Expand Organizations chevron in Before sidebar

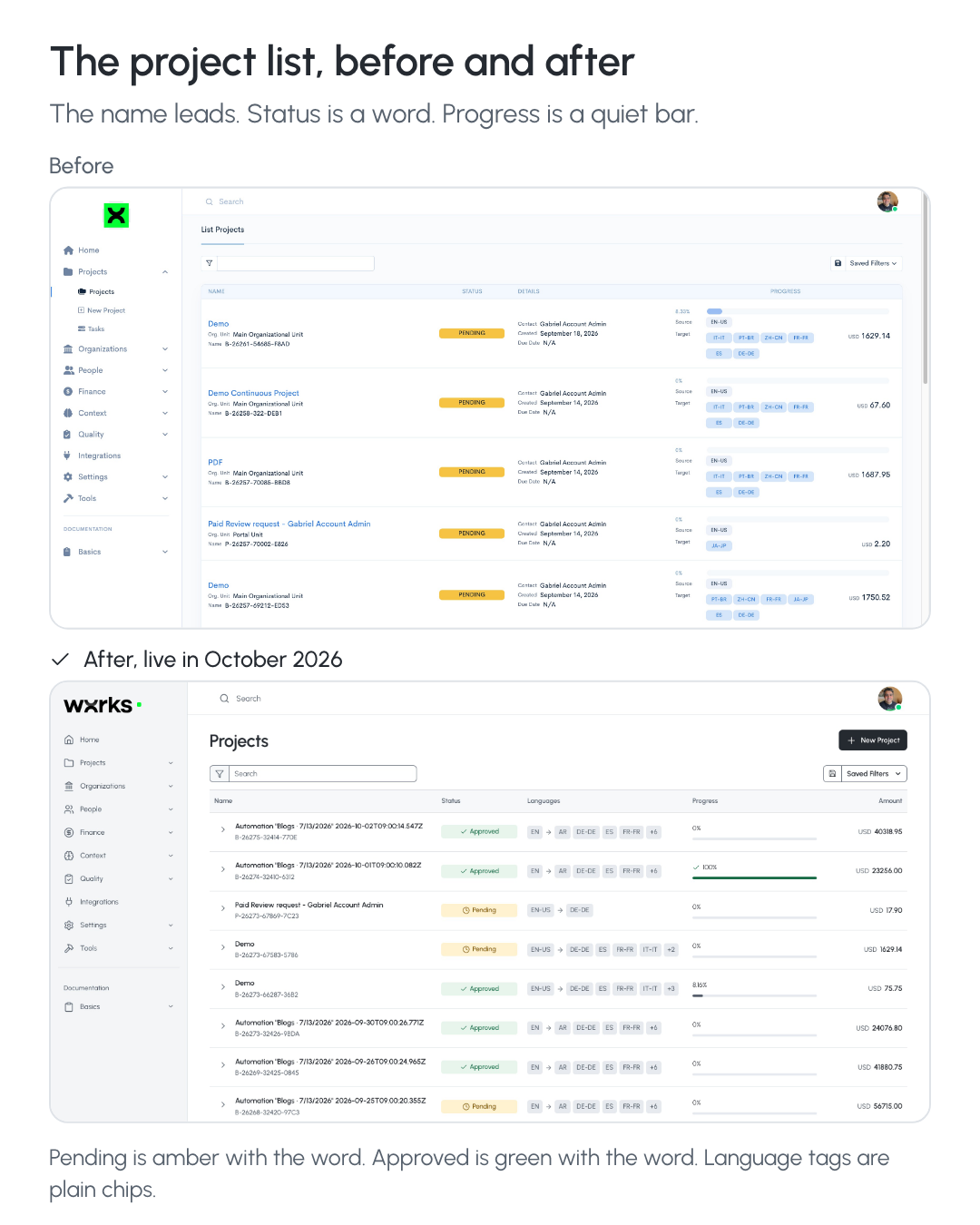pyautogui.click(x=165, y=349)
